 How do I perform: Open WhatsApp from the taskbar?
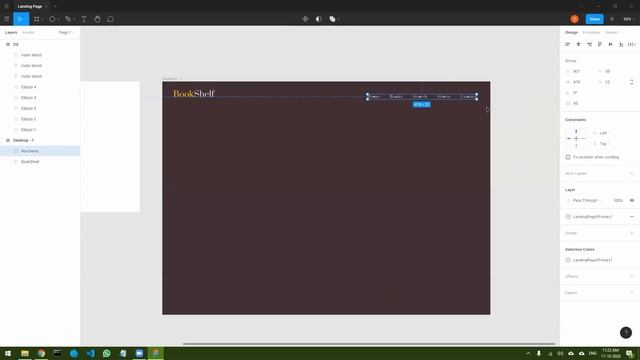tap(107, 353)
